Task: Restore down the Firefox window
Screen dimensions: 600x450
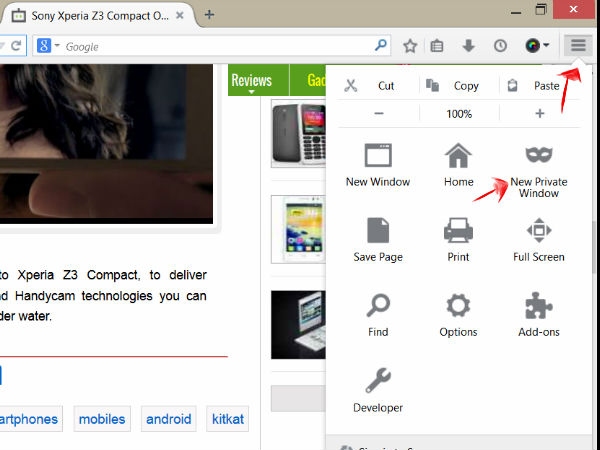Action: [x=541, y=10]
